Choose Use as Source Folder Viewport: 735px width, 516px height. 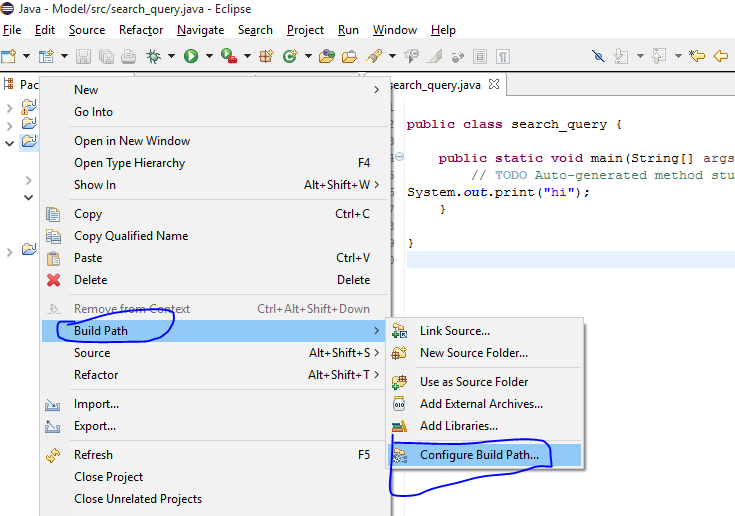(x=485, y=381)
